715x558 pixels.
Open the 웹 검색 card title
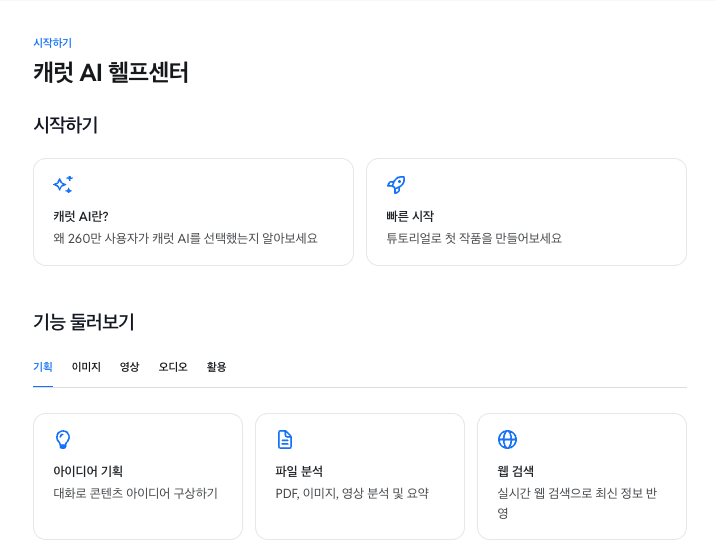(515, 471)
